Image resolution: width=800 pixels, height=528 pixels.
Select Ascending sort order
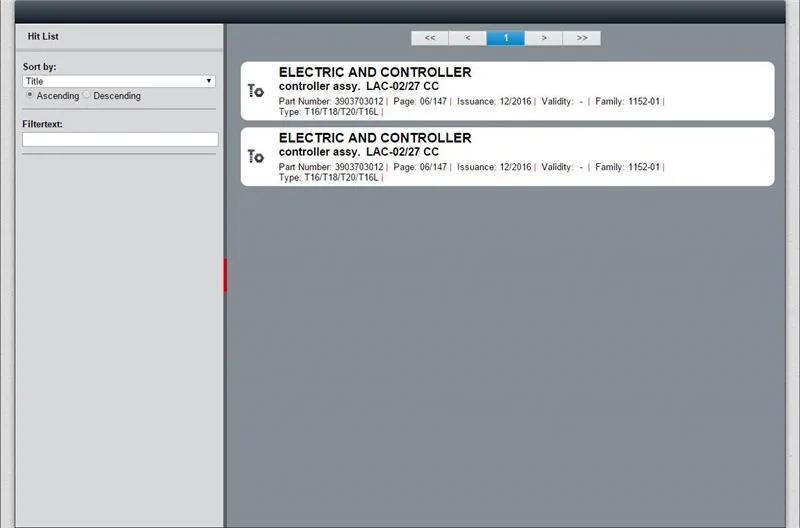click(30, 95)
